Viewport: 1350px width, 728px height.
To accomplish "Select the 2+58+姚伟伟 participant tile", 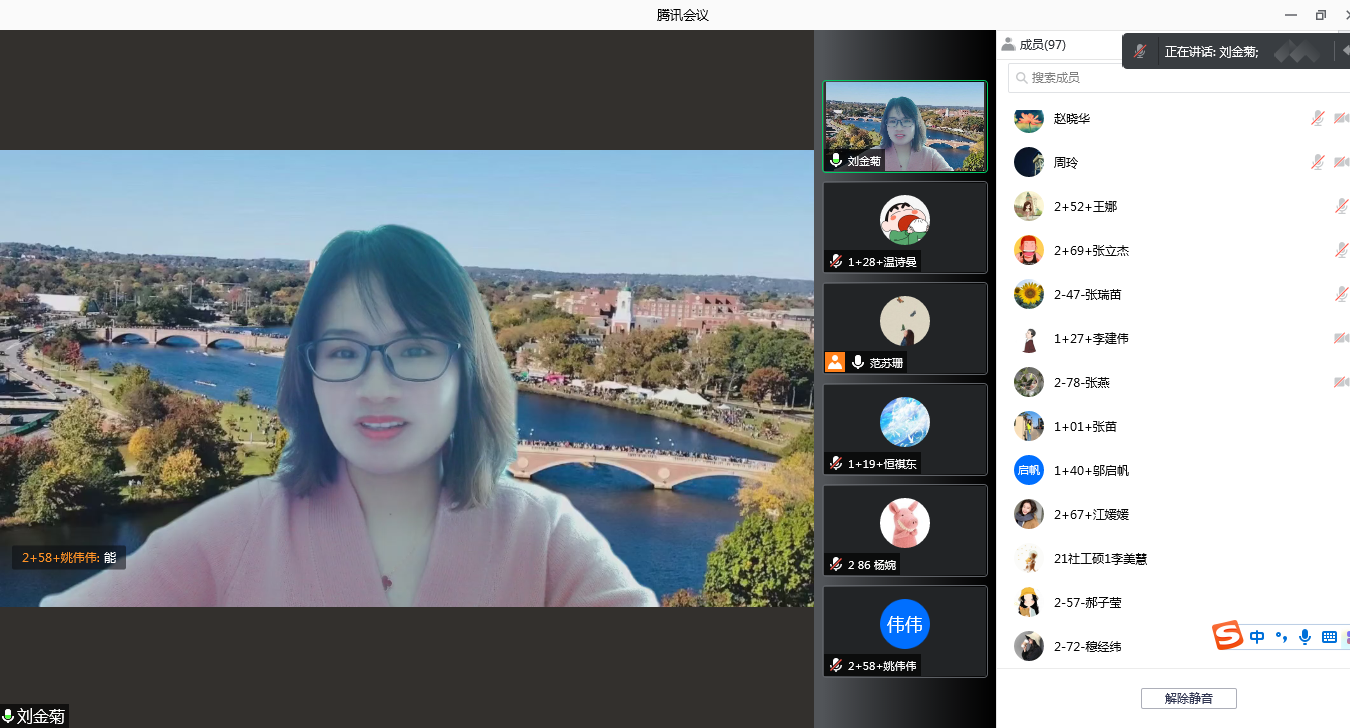I will [904, 631].
